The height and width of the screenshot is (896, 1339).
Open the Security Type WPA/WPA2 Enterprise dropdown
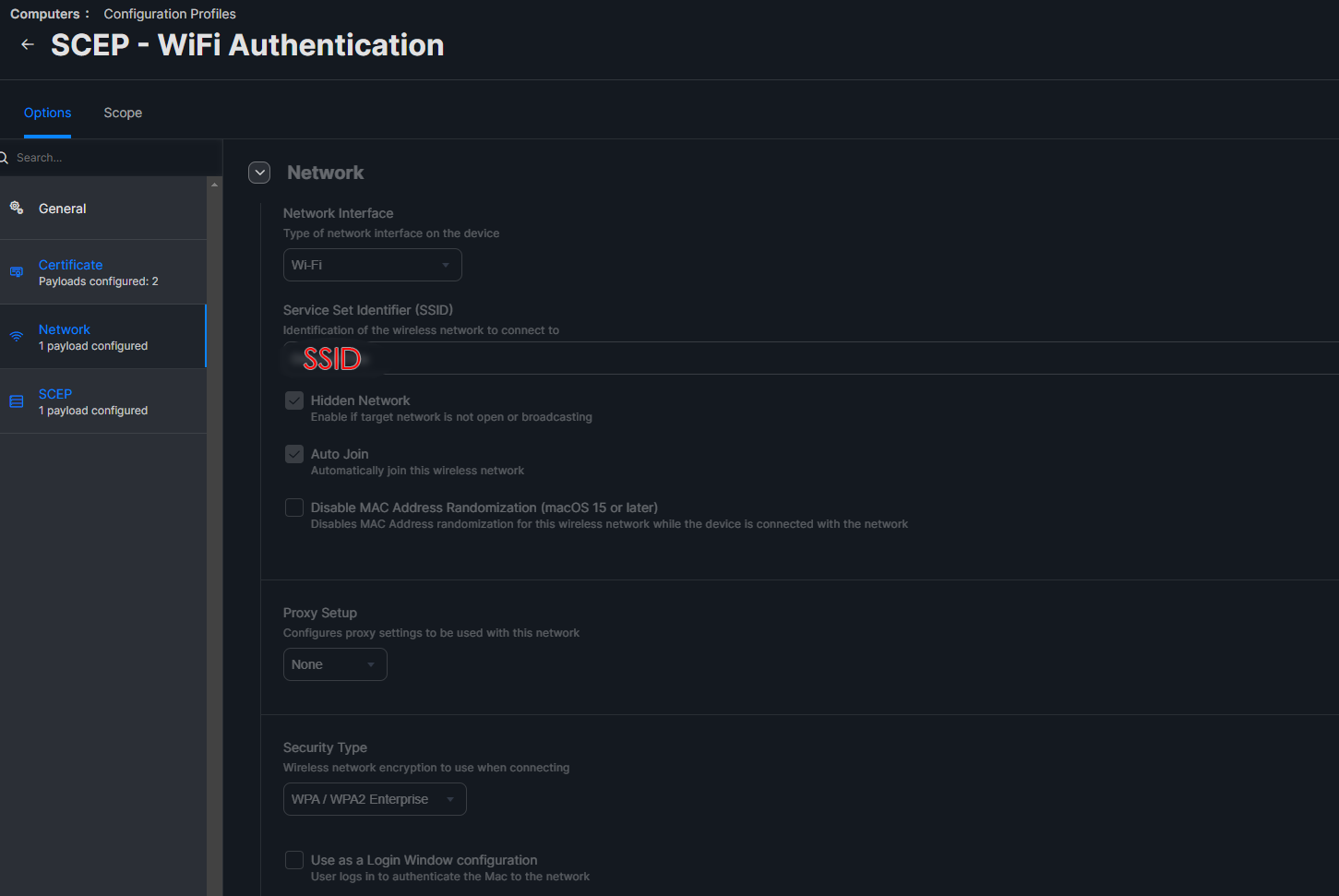(375, 799)
